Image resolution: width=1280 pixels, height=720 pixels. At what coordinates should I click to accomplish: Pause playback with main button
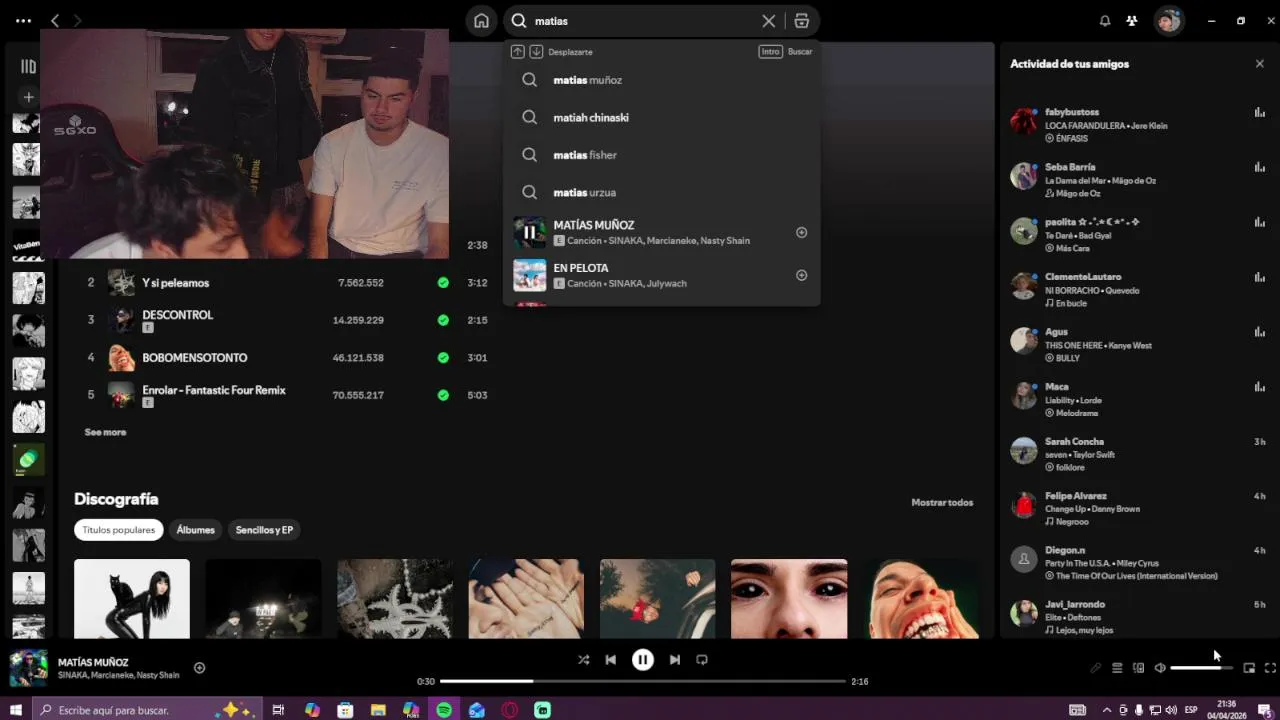[x=643, y=660]
